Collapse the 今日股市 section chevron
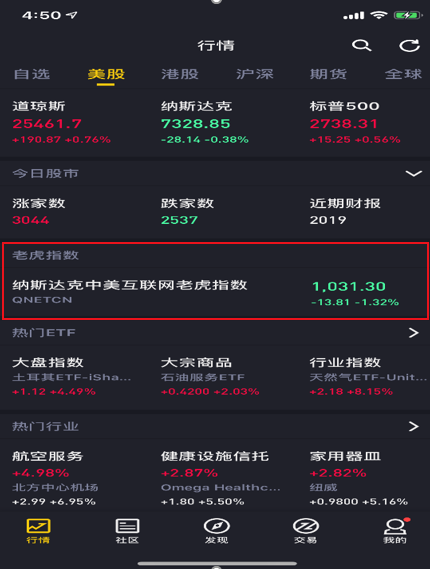This screenshot has width=430, height=569. click(x=414, y=173)
